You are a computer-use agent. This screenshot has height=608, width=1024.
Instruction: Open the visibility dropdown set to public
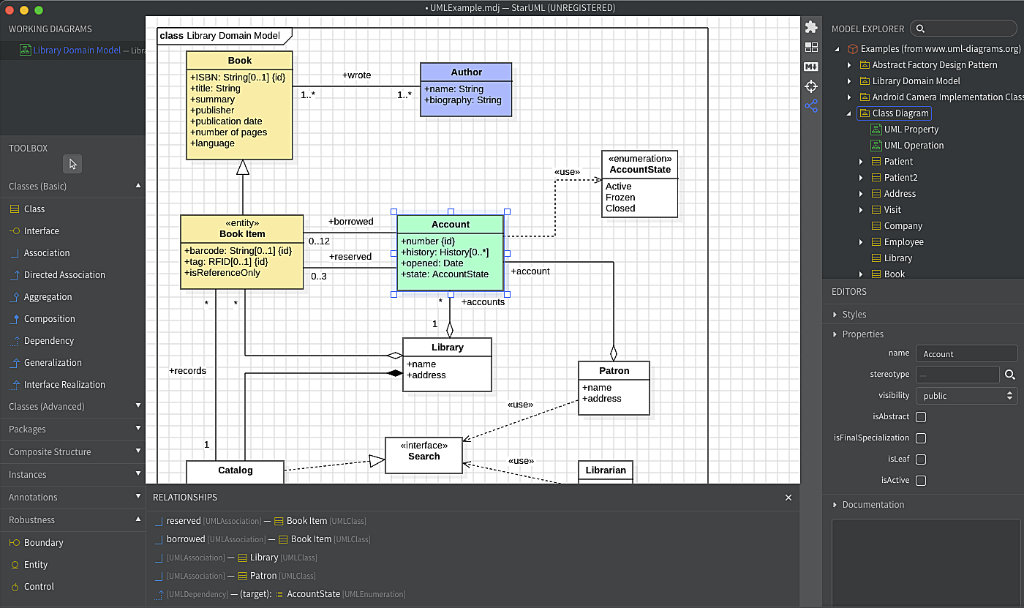pos(967,395)
